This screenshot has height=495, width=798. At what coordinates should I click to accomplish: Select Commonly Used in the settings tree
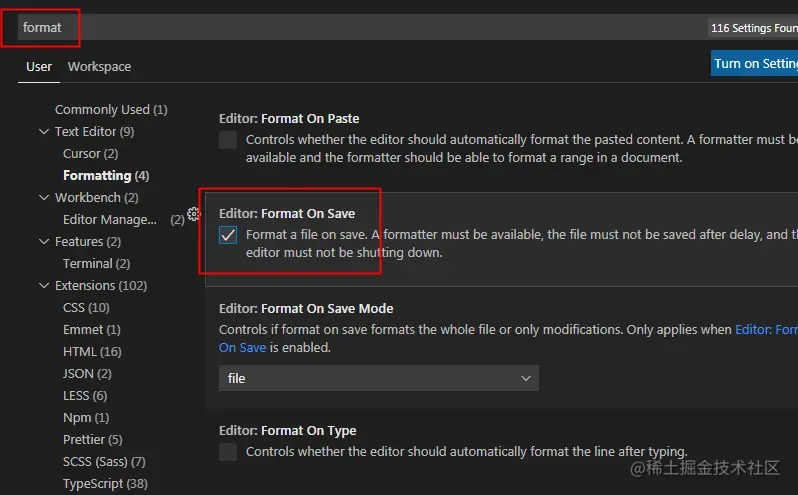pyautogui.click(x=111, y=110)
